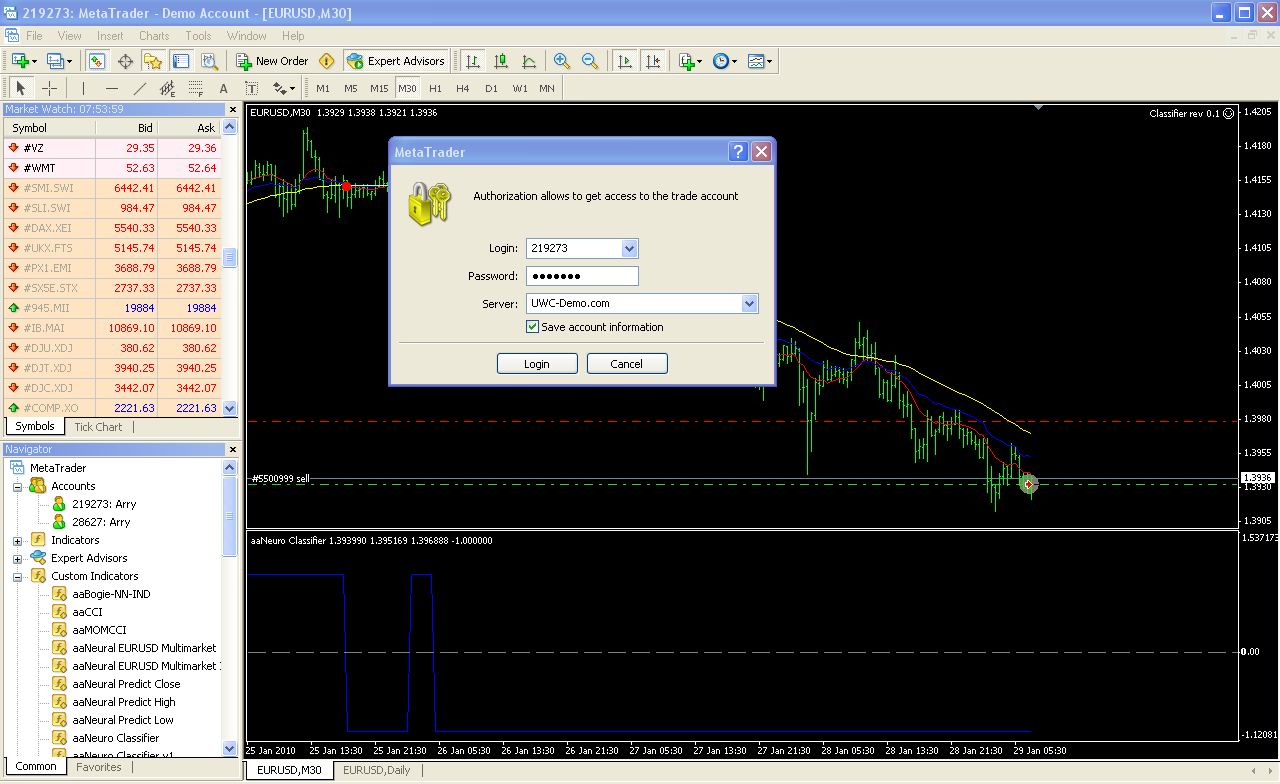Viewport: 1280px width, 784px height.
Task: Switch to Navigator Favorites tab
Action: pyautogui.click(x=99, y=767)
